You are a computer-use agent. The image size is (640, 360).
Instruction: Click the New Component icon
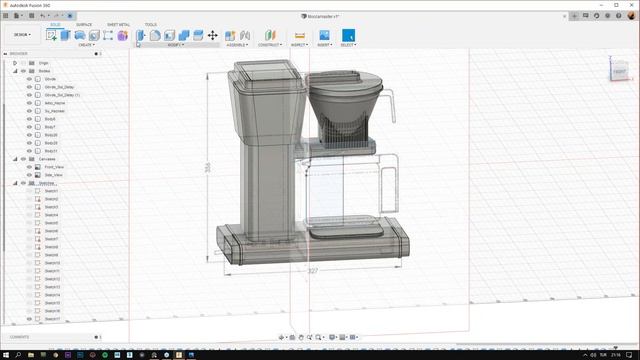tap(230, 36)
